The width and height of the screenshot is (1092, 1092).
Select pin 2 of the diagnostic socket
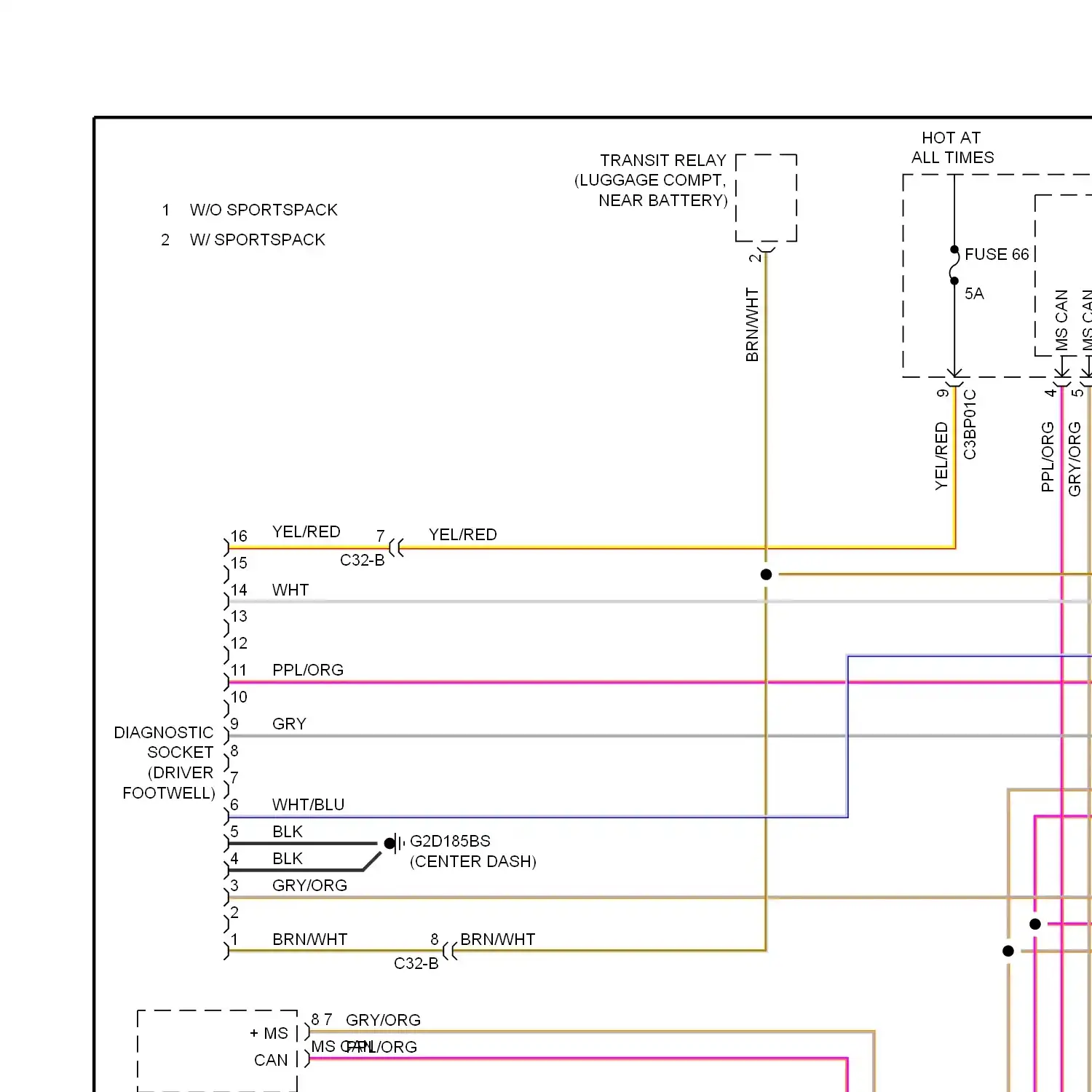coord(234,912)
